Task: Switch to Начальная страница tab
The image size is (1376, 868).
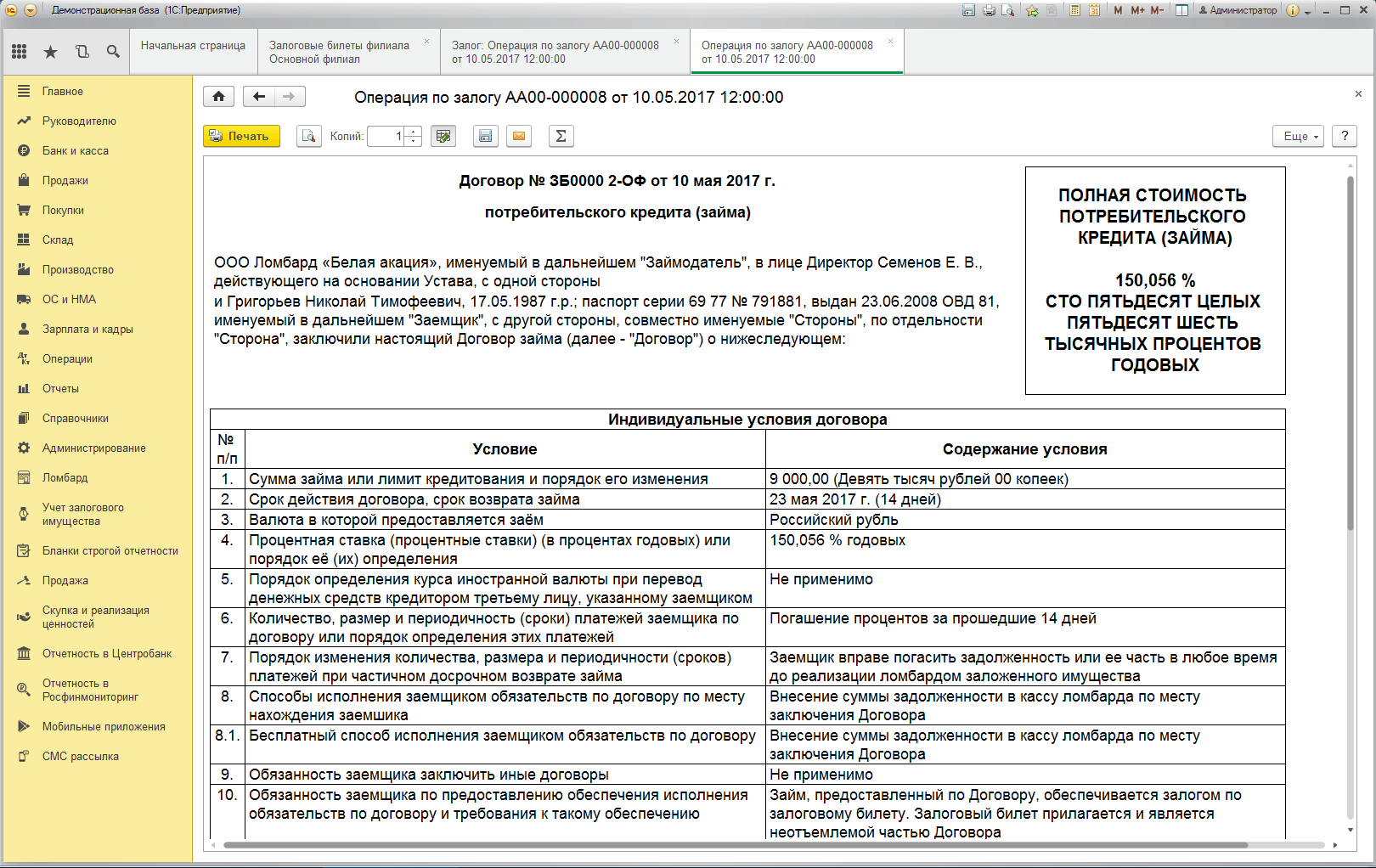Action: tap(193, 46)
